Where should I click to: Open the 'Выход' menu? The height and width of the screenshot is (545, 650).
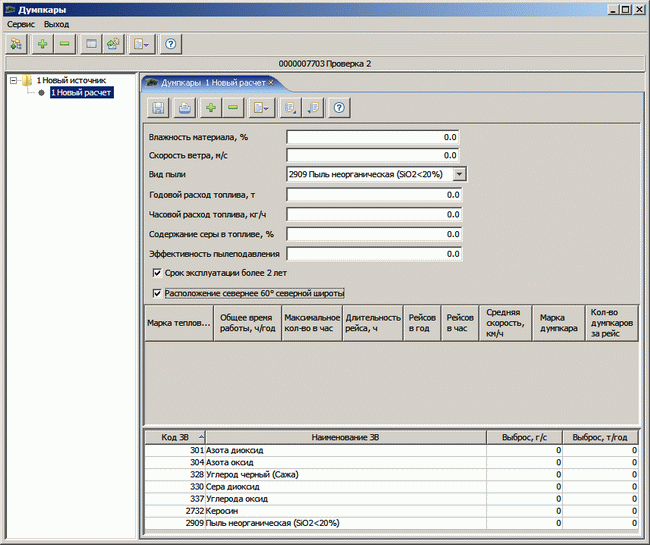[x=57, y=23]
